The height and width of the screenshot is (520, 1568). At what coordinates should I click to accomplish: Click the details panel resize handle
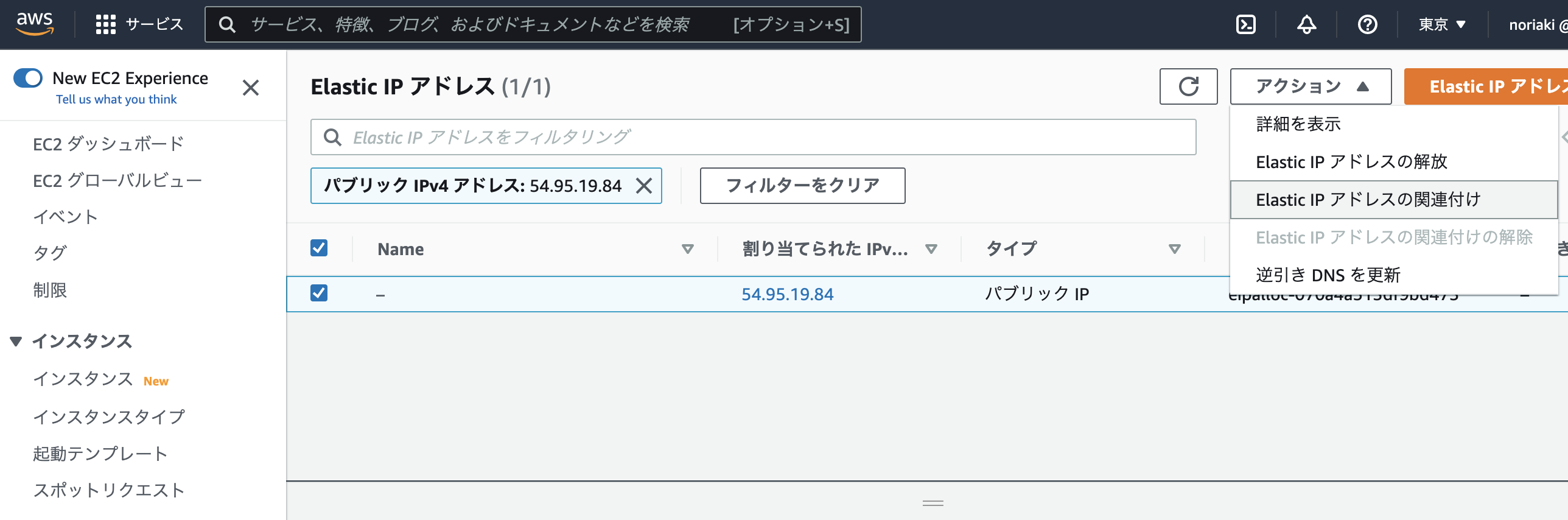933,503
